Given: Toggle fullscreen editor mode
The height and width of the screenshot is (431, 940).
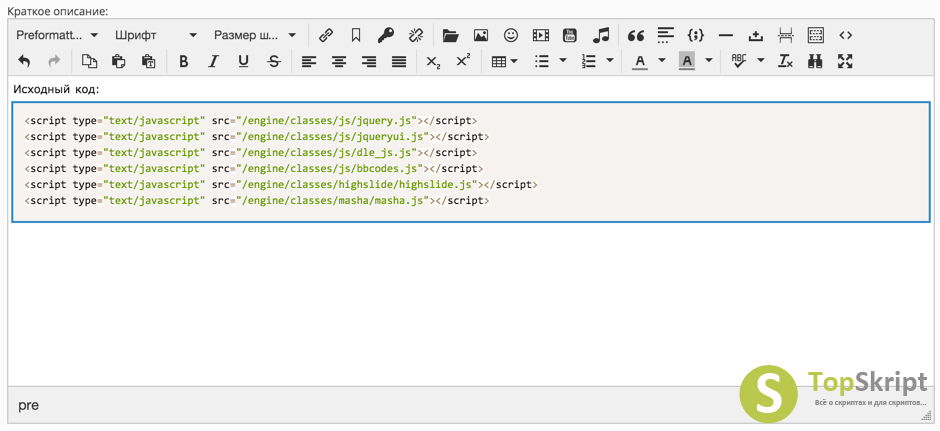Looking at the screenshot, I should [845, 61].
